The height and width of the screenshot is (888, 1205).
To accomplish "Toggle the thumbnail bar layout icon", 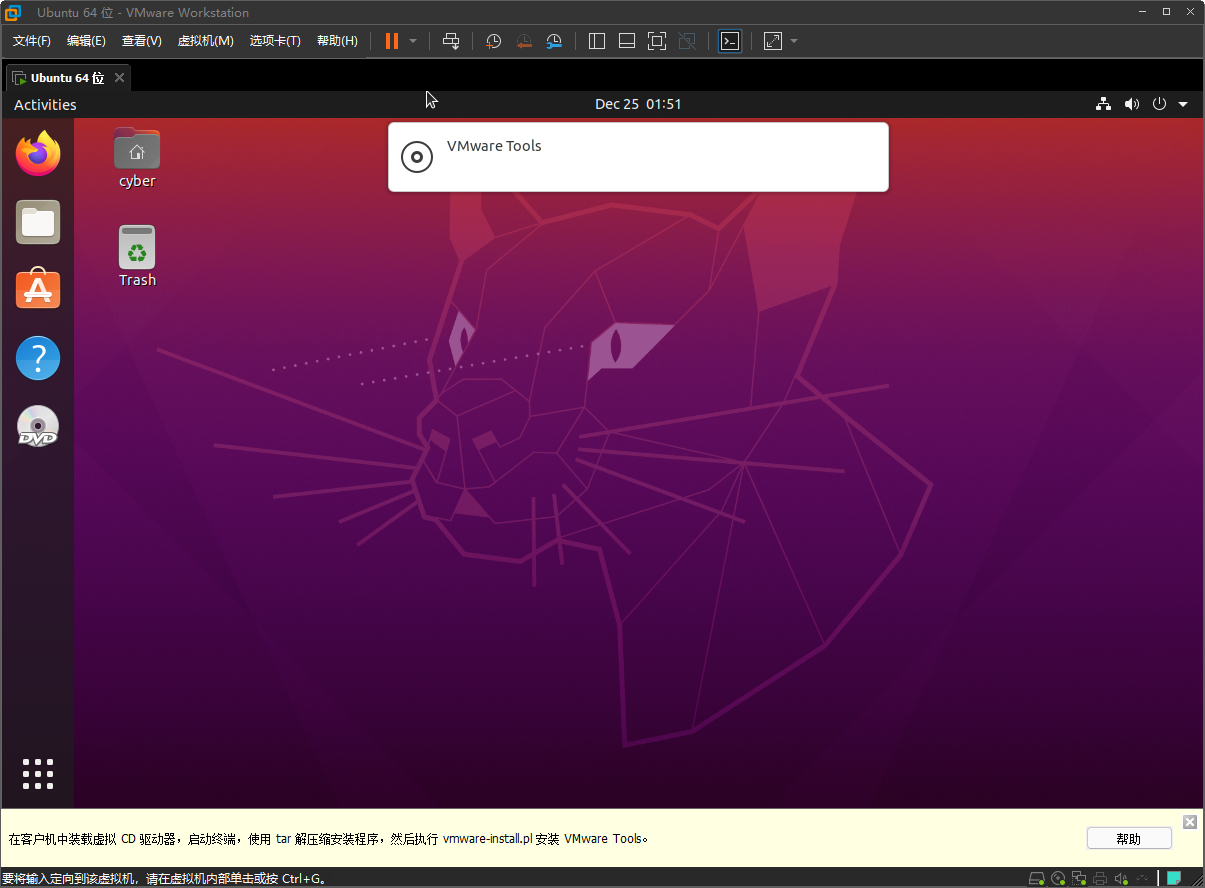I will click(627, 41).
